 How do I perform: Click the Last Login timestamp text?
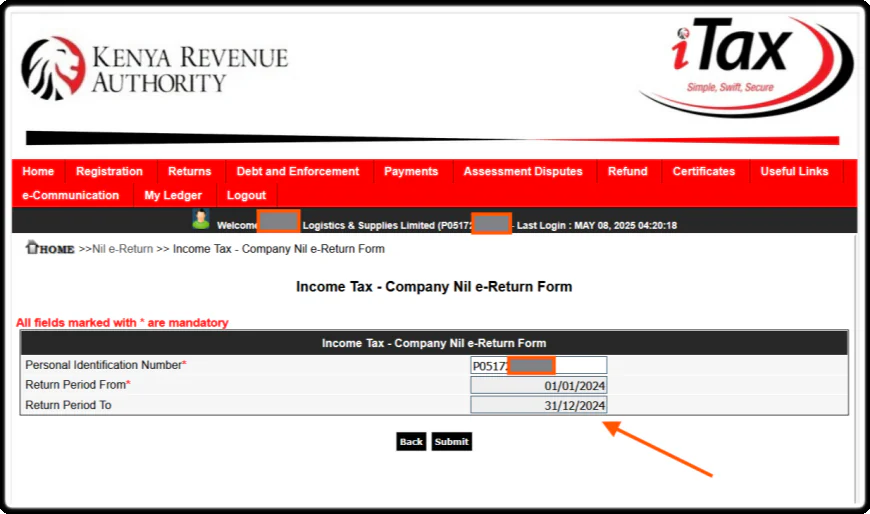[596, 225]
